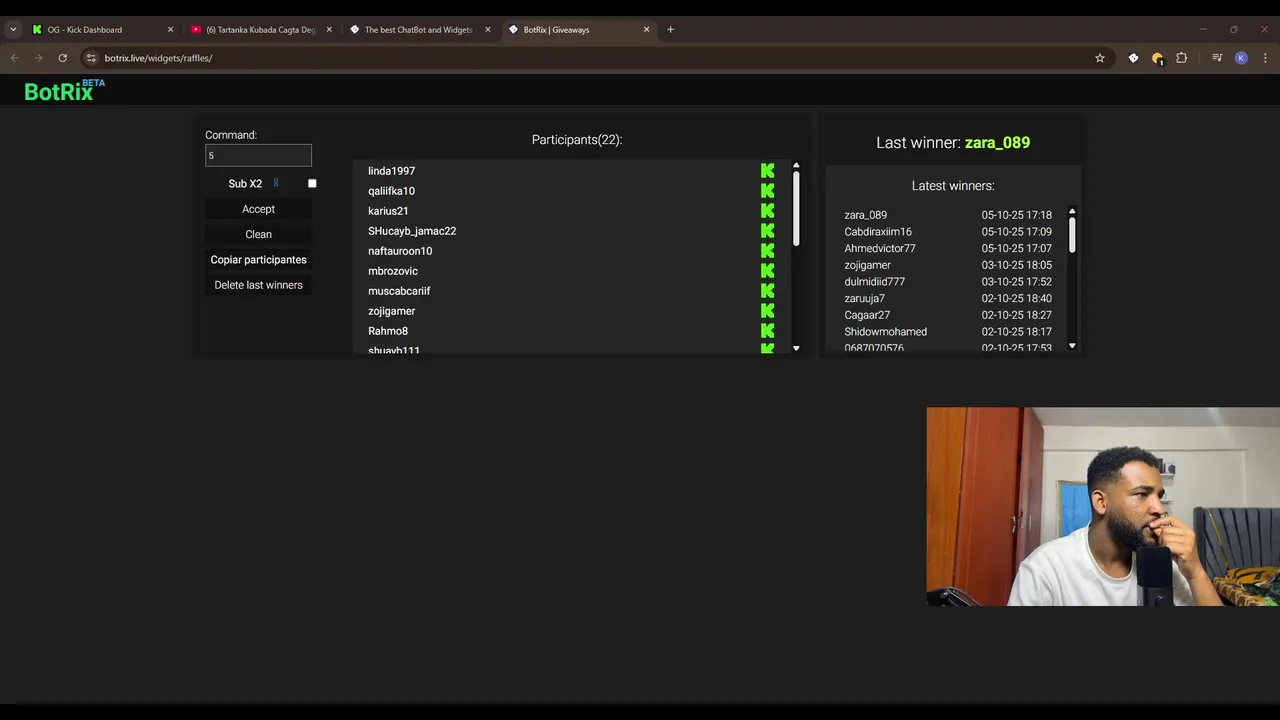The width and height of the screenshot is (1280, 720).
Task: Open the tab search dropdown arrow
Action: click(13, 30)
